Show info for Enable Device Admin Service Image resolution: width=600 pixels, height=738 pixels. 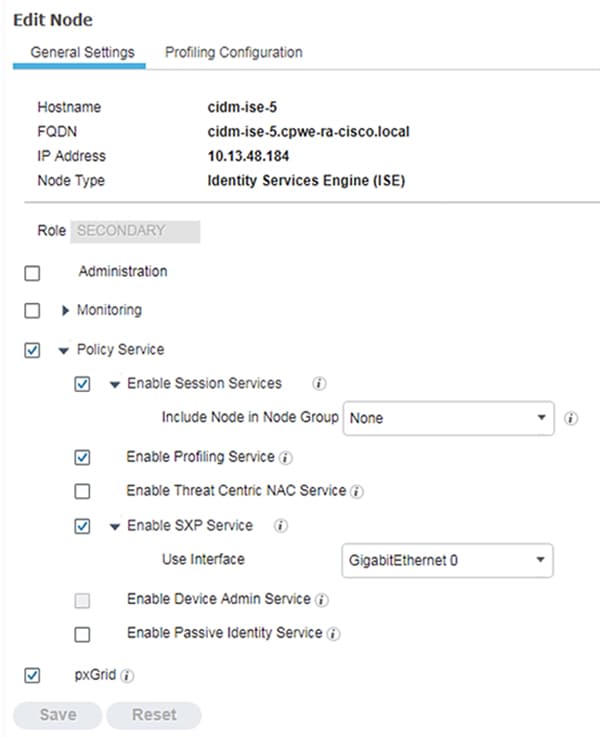click(x=321, y=600)
